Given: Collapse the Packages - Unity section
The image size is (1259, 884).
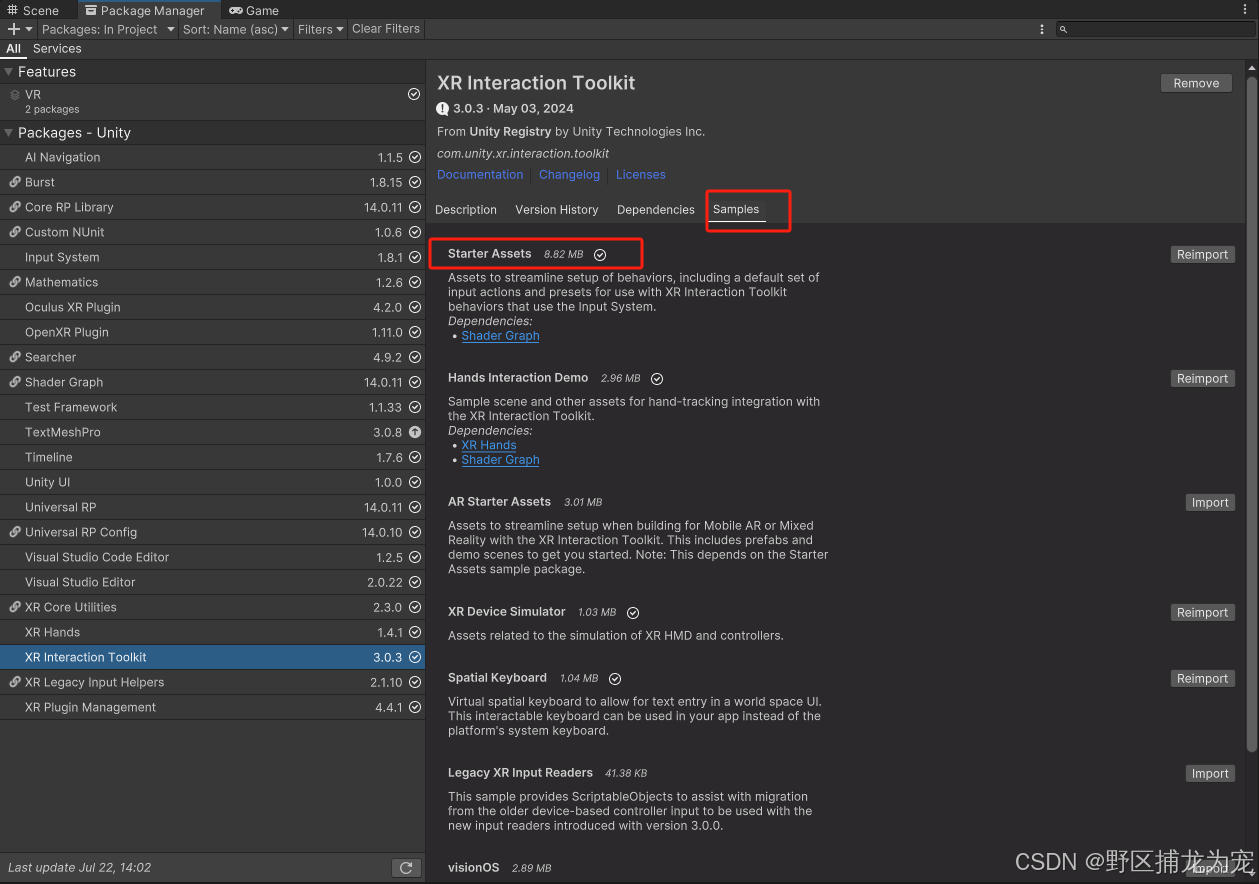Looking at the screenshot, I should 9,133.
